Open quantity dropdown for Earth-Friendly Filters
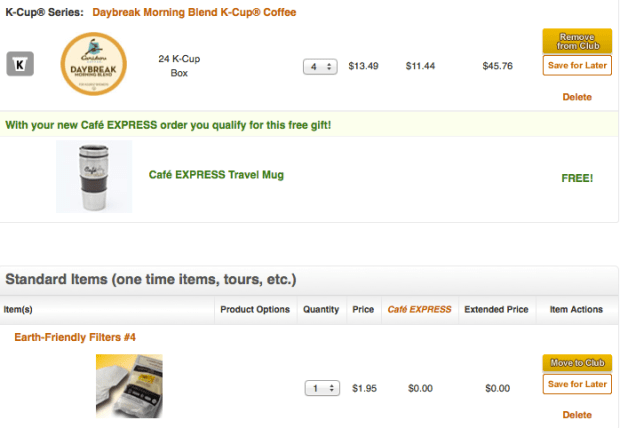 [x=320, y=387]
